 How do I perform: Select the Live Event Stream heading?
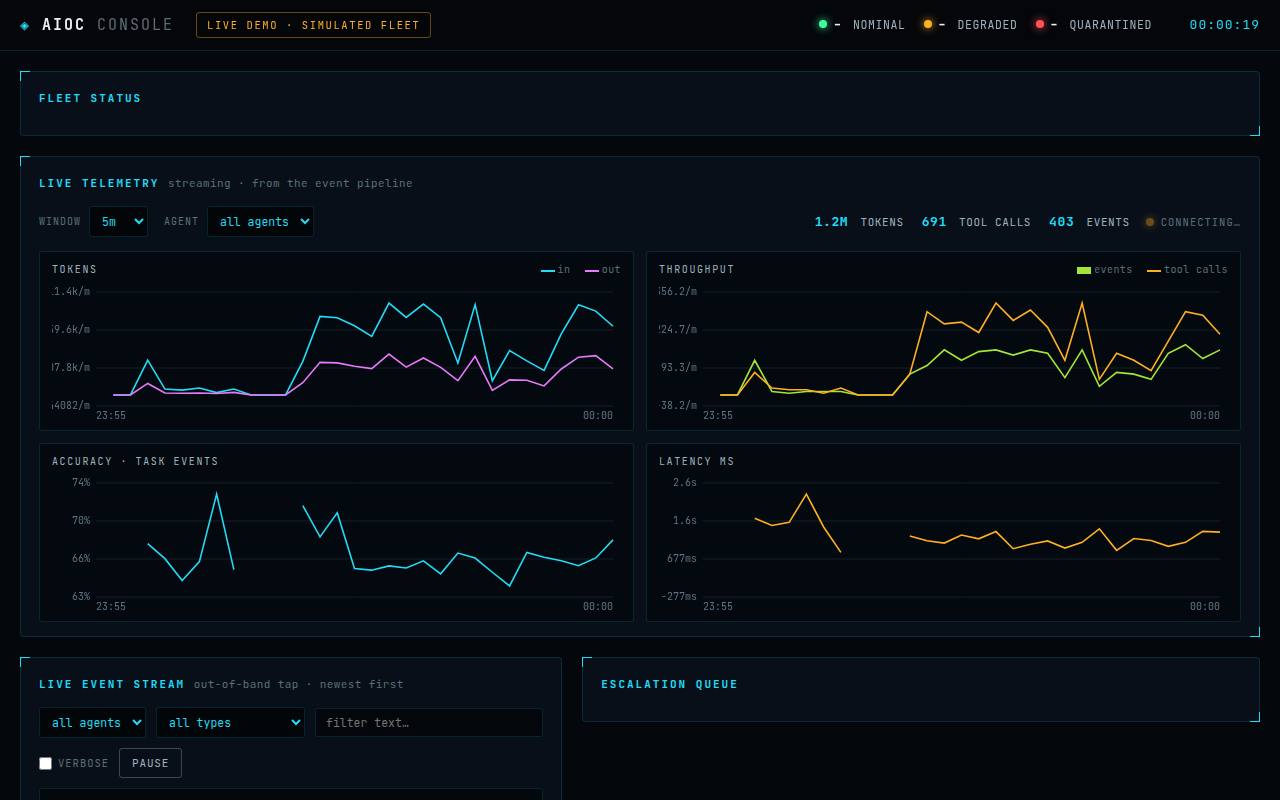[112, 684]
